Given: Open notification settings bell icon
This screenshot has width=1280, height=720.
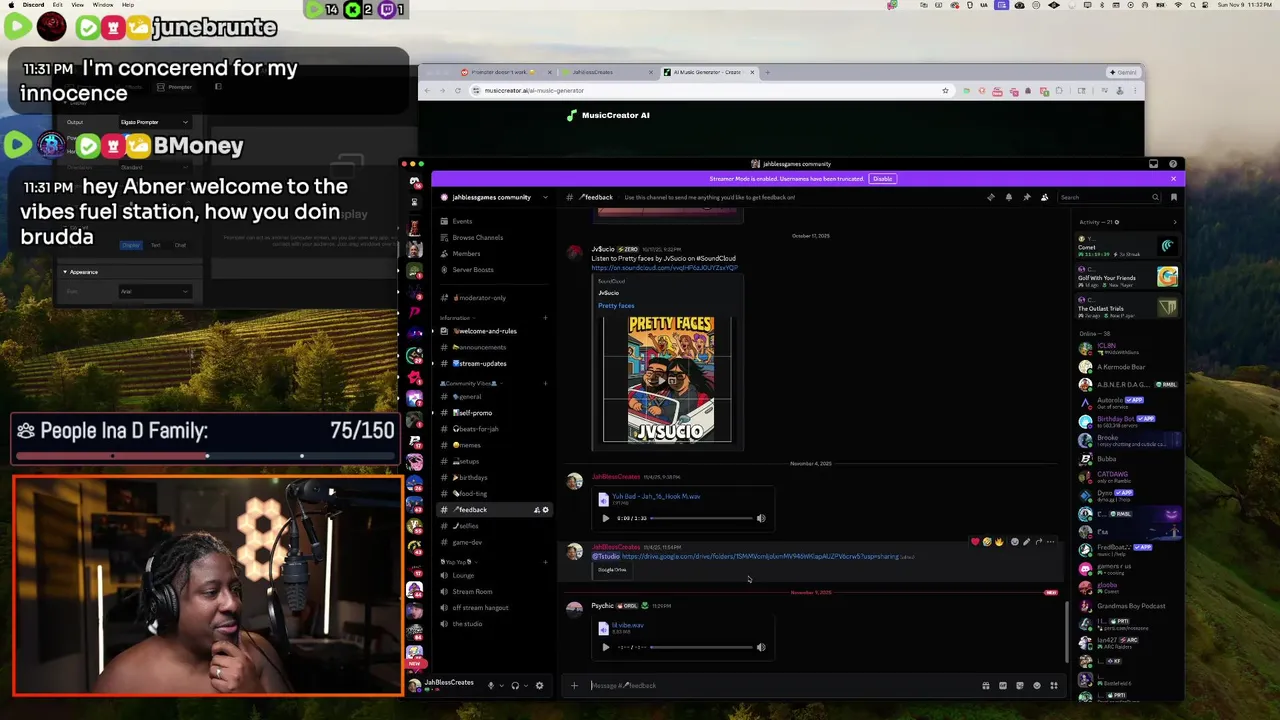Looking at the screenshot, I should [1008, 197].
